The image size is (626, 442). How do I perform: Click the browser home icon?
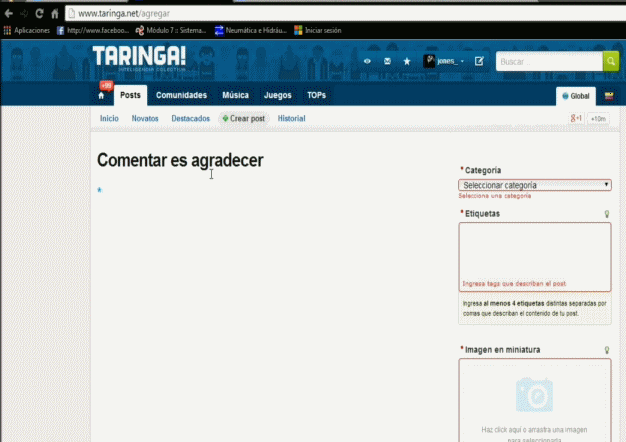pyautogui.click(x=55, y=14)
